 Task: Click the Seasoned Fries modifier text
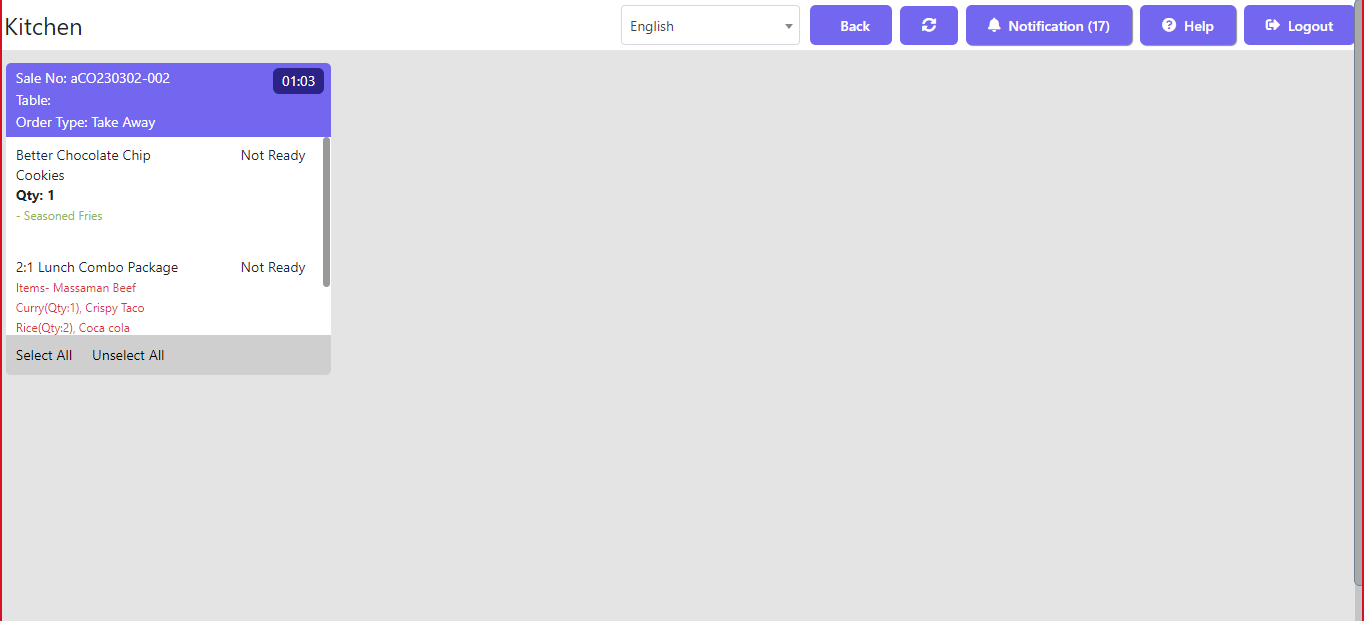(x=60, y=216)
